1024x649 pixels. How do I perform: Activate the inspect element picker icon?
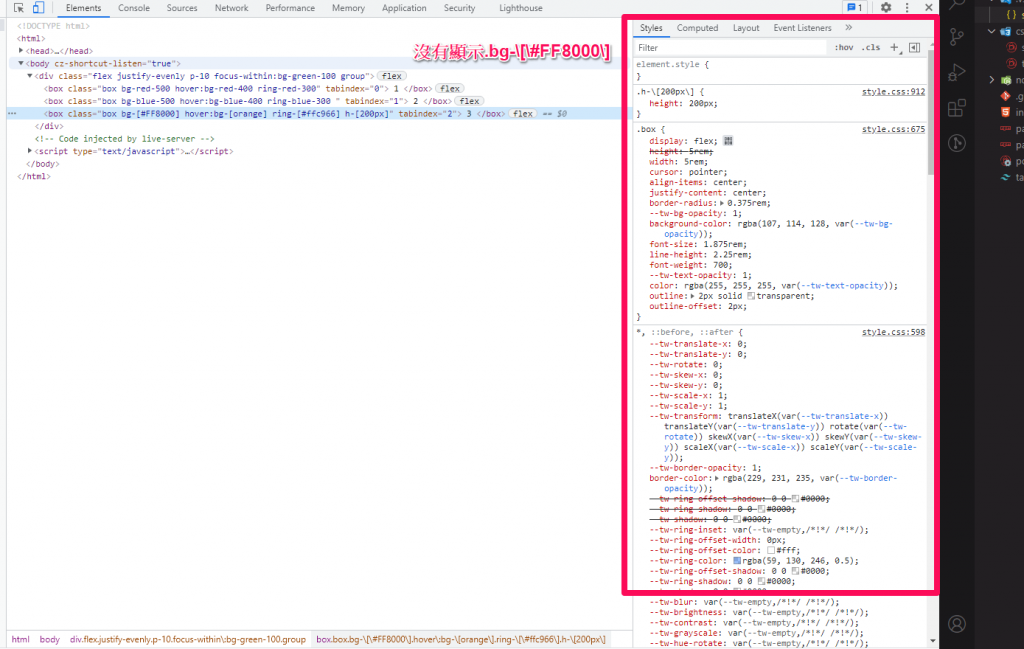tap(19, 8)
